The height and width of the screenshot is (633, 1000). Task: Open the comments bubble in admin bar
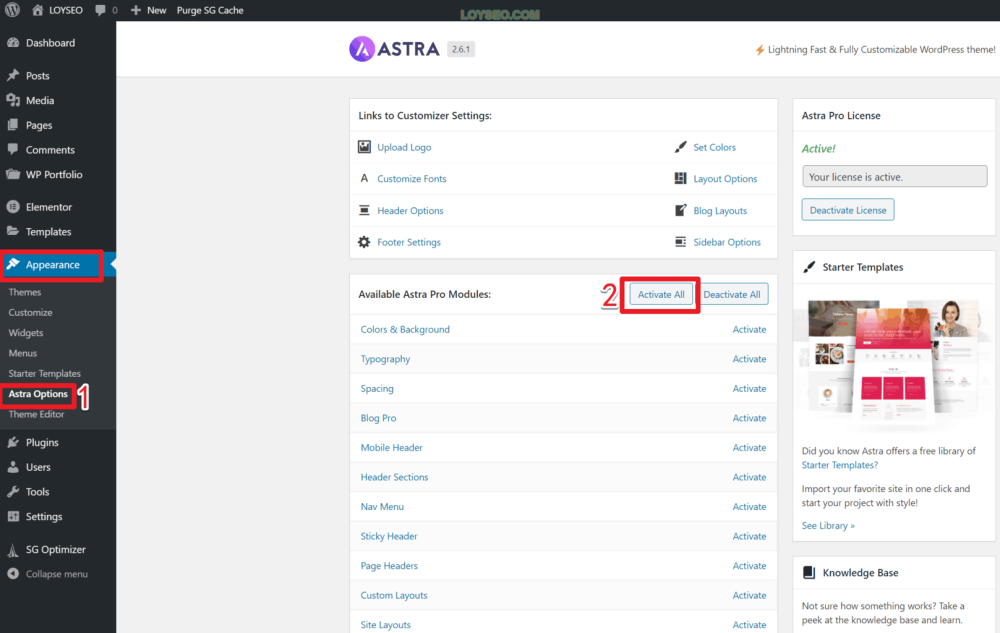[100, 10]
